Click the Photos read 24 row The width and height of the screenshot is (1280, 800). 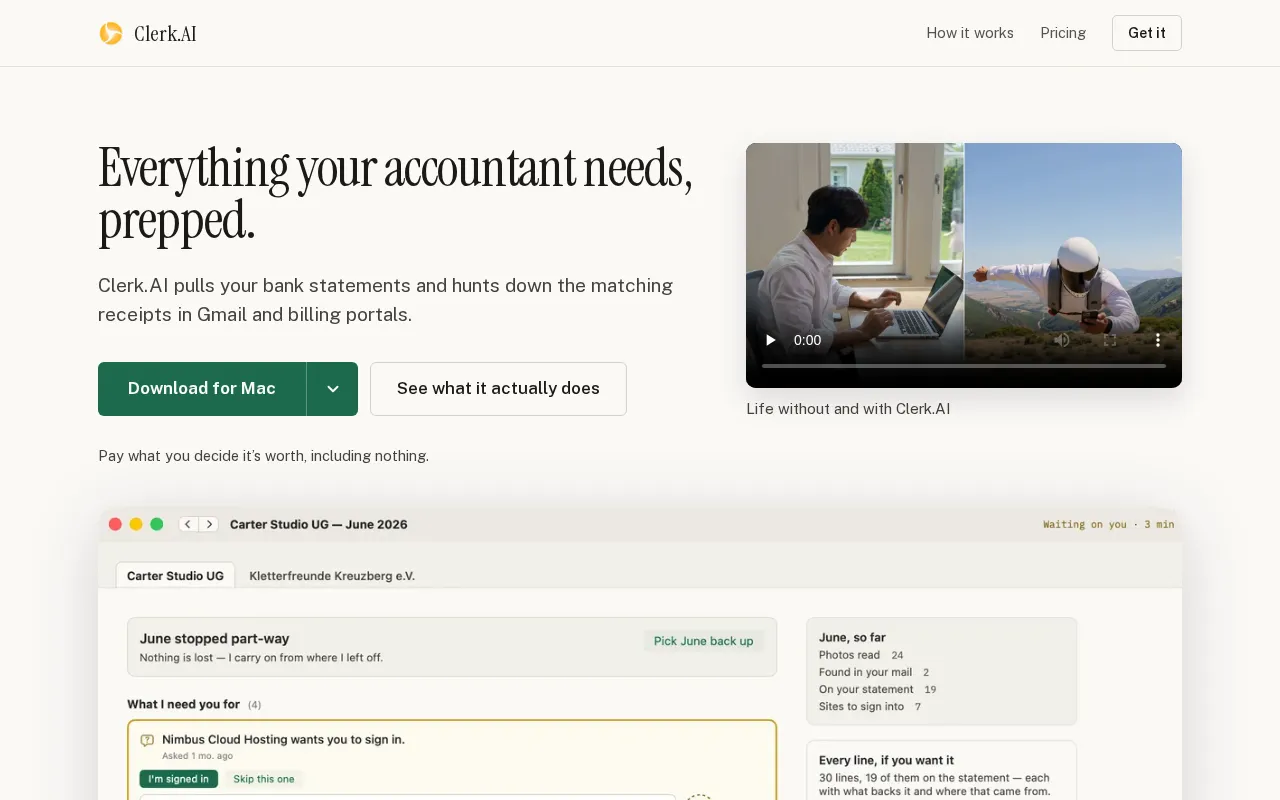[x=861, y=655]
